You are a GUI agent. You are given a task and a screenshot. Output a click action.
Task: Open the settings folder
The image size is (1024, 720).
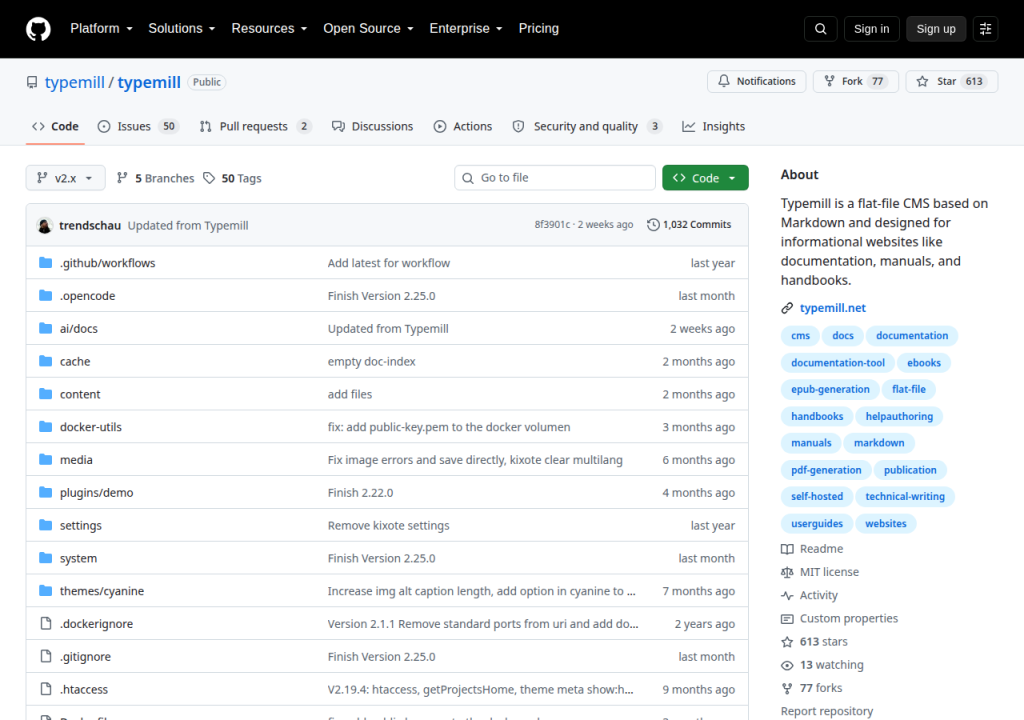point(81,525)
